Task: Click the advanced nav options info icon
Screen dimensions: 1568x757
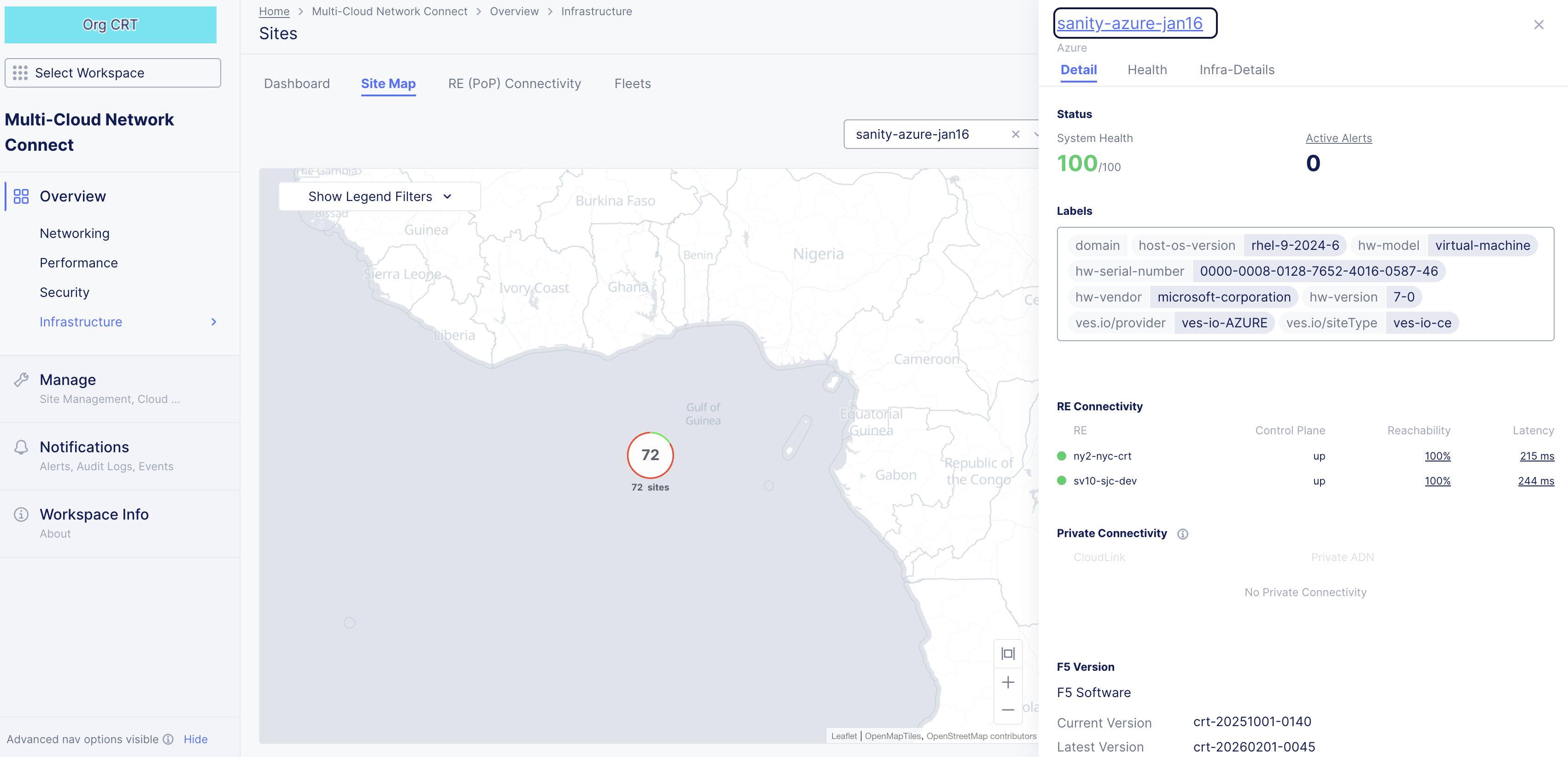Action: point(169,739)
